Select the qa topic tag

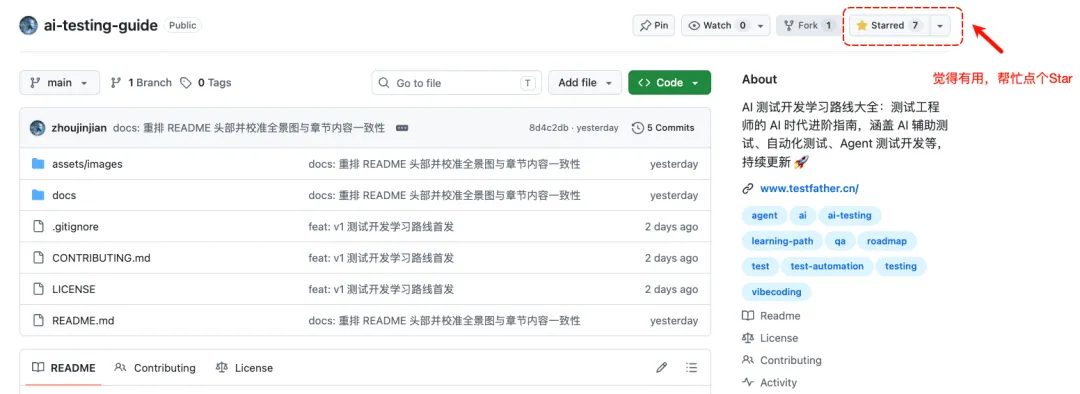pos(840,241)
